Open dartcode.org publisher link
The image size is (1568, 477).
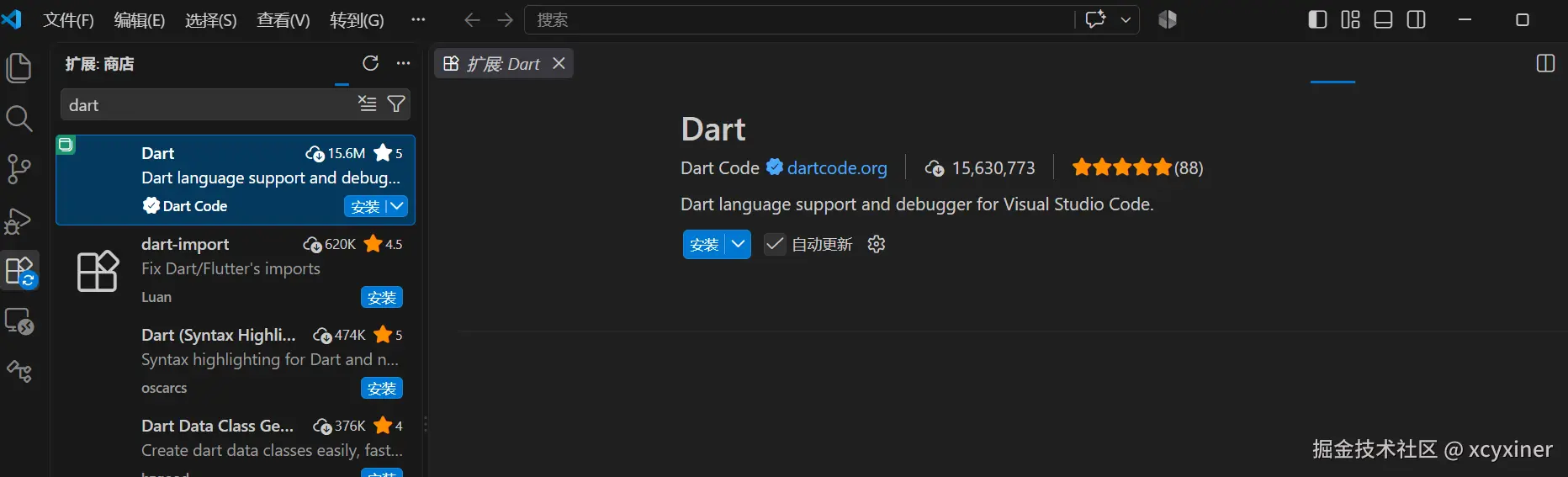(837, 167)
